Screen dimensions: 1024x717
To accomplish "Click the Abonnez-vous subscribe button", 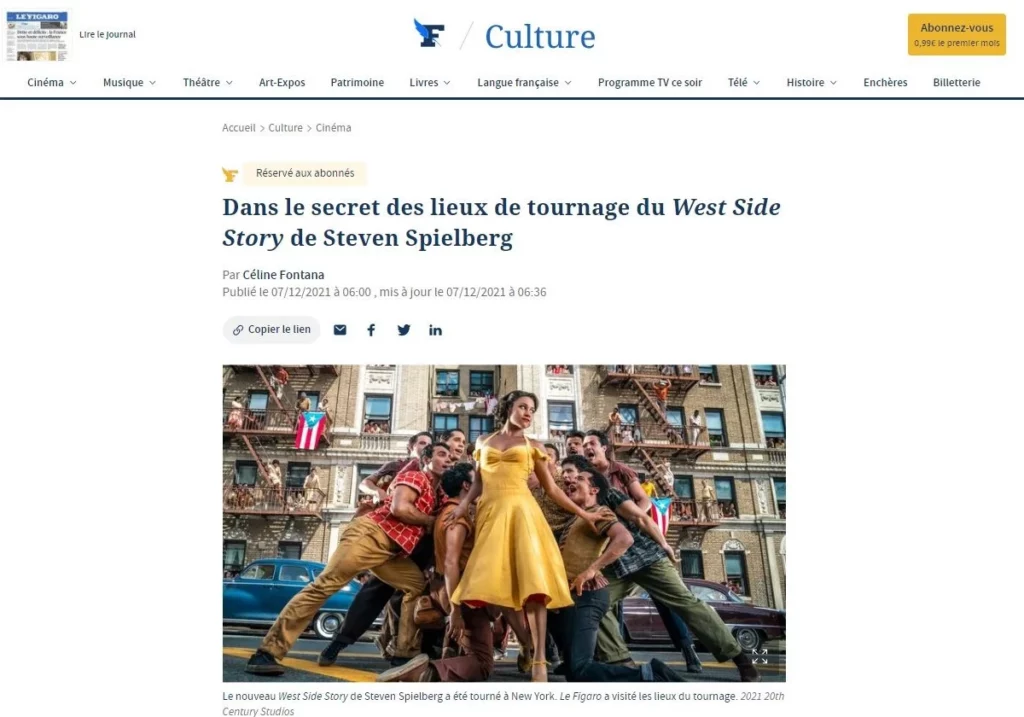I will click(957, 35).
